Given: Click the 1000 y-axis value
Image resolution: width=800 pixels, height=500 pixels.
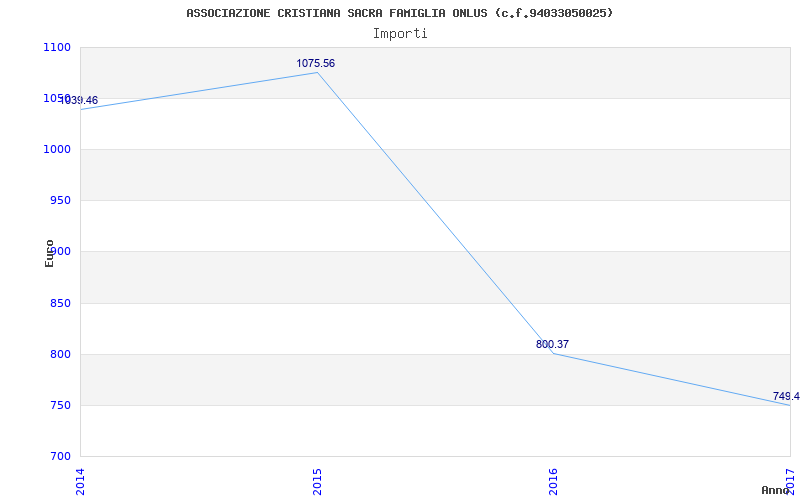Looking at the screenshot, I should (57, 149).
